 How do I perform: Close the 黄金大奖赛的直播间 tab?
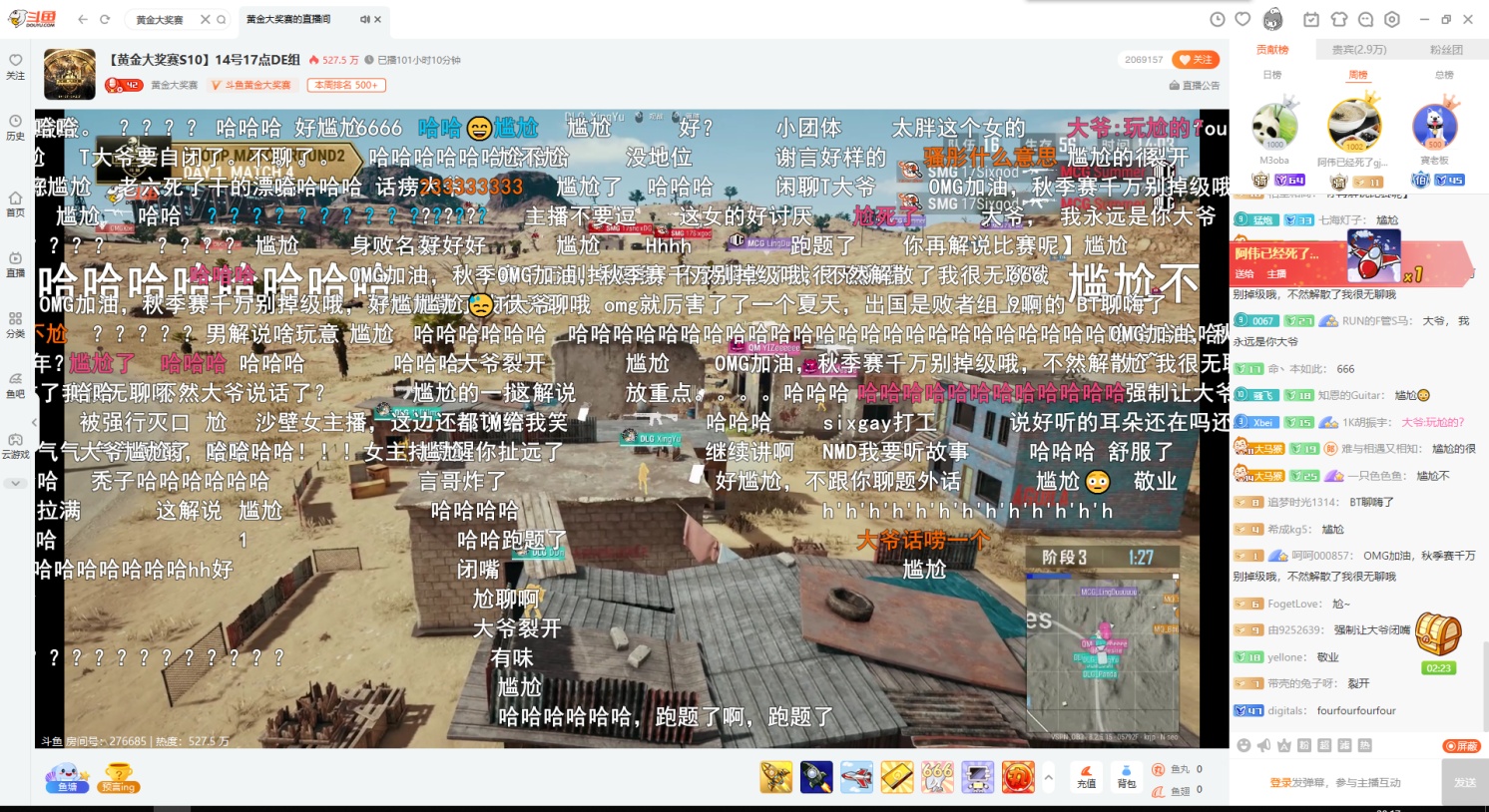tap(378, 19)
